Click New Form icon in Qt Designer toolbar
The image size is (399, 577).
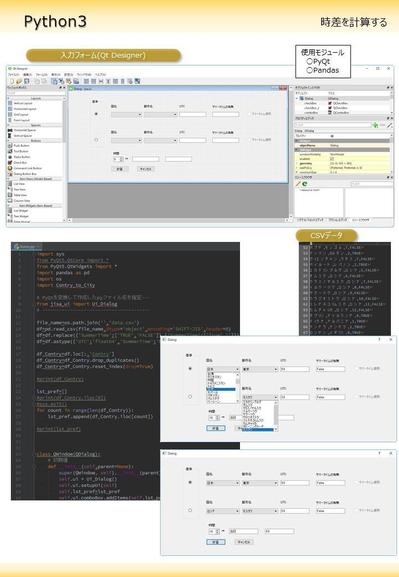[11, 81]
